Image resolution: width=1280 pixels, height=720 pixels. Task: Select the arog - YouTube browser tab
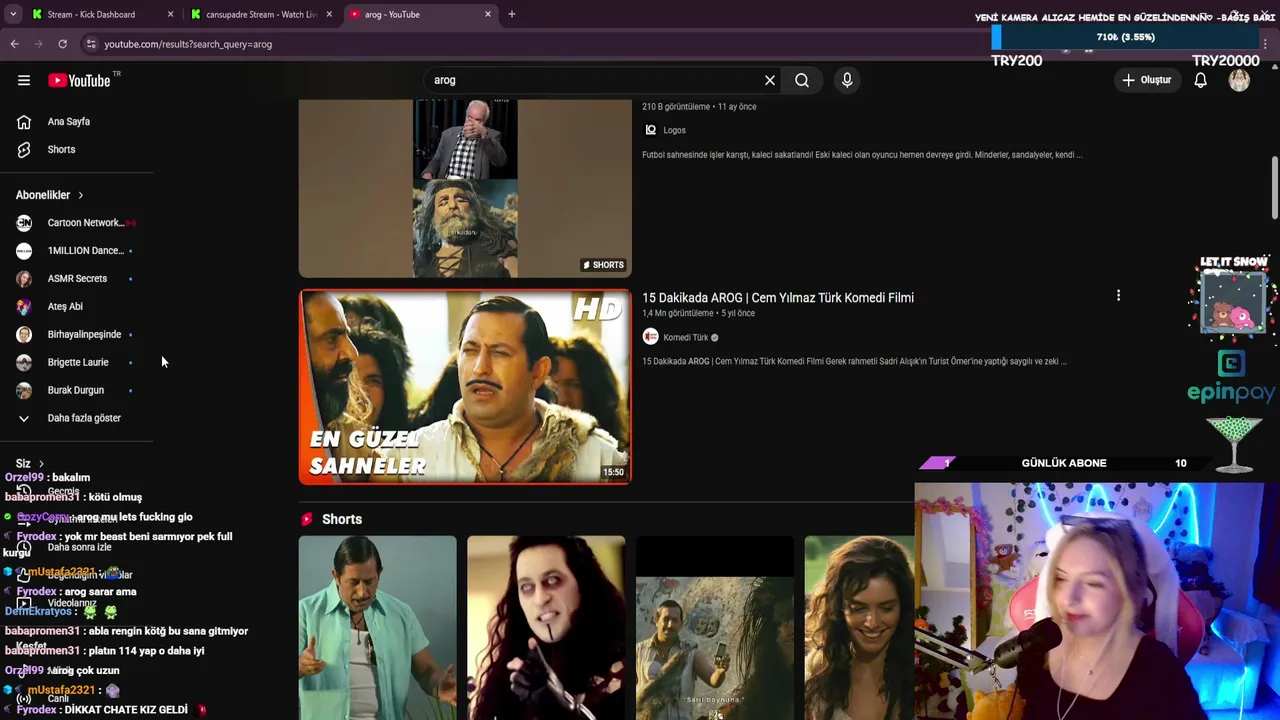(420, 14)
